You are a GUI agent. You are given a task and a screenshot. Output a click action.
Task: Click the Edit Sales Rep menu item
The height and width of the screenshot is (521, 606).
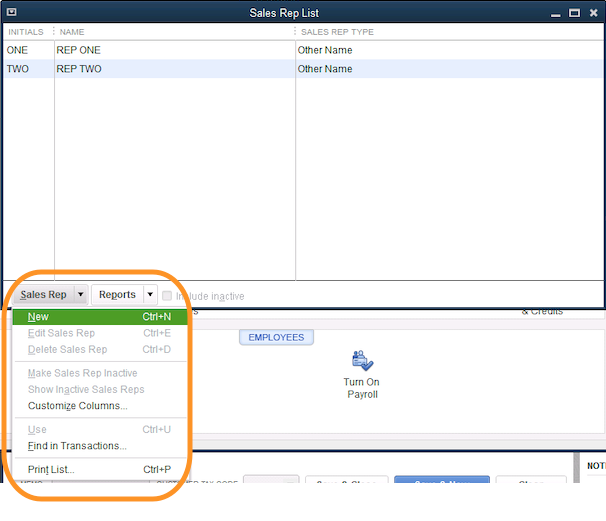pos(61,333)
